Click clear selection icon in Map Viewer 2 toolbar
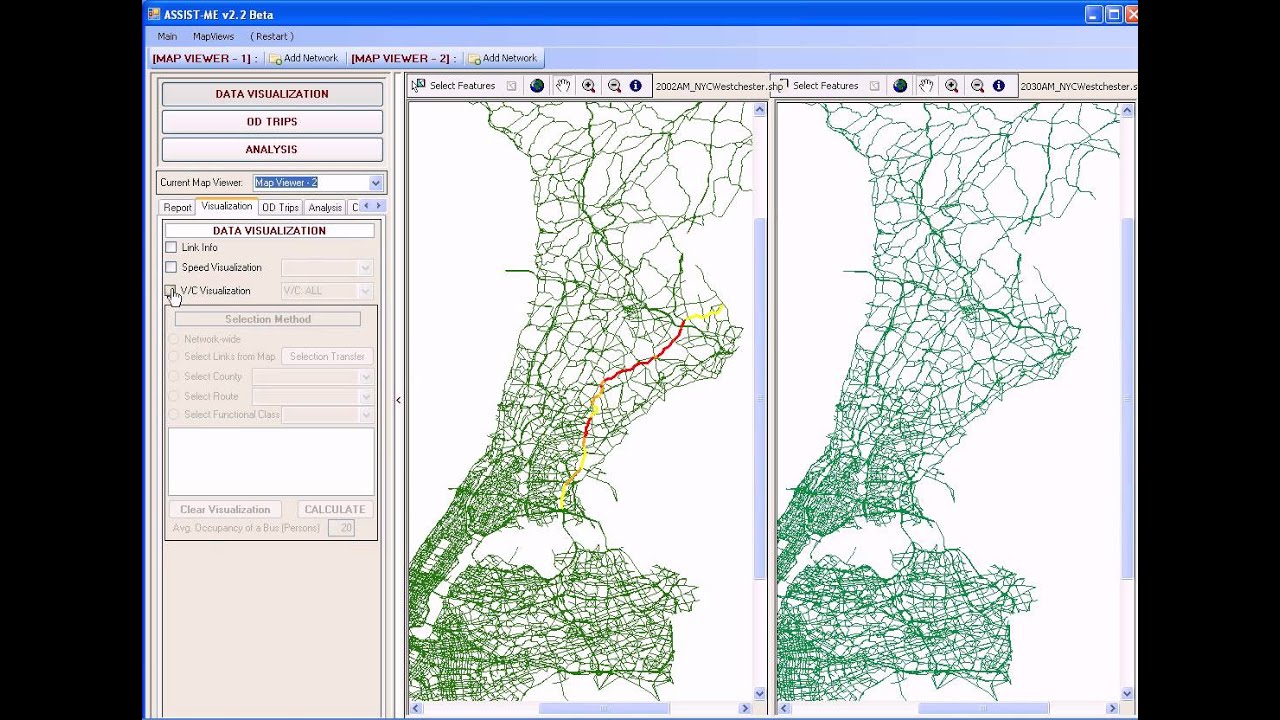The width and height of the screenshot is (1280, 720). click(874, 86)
